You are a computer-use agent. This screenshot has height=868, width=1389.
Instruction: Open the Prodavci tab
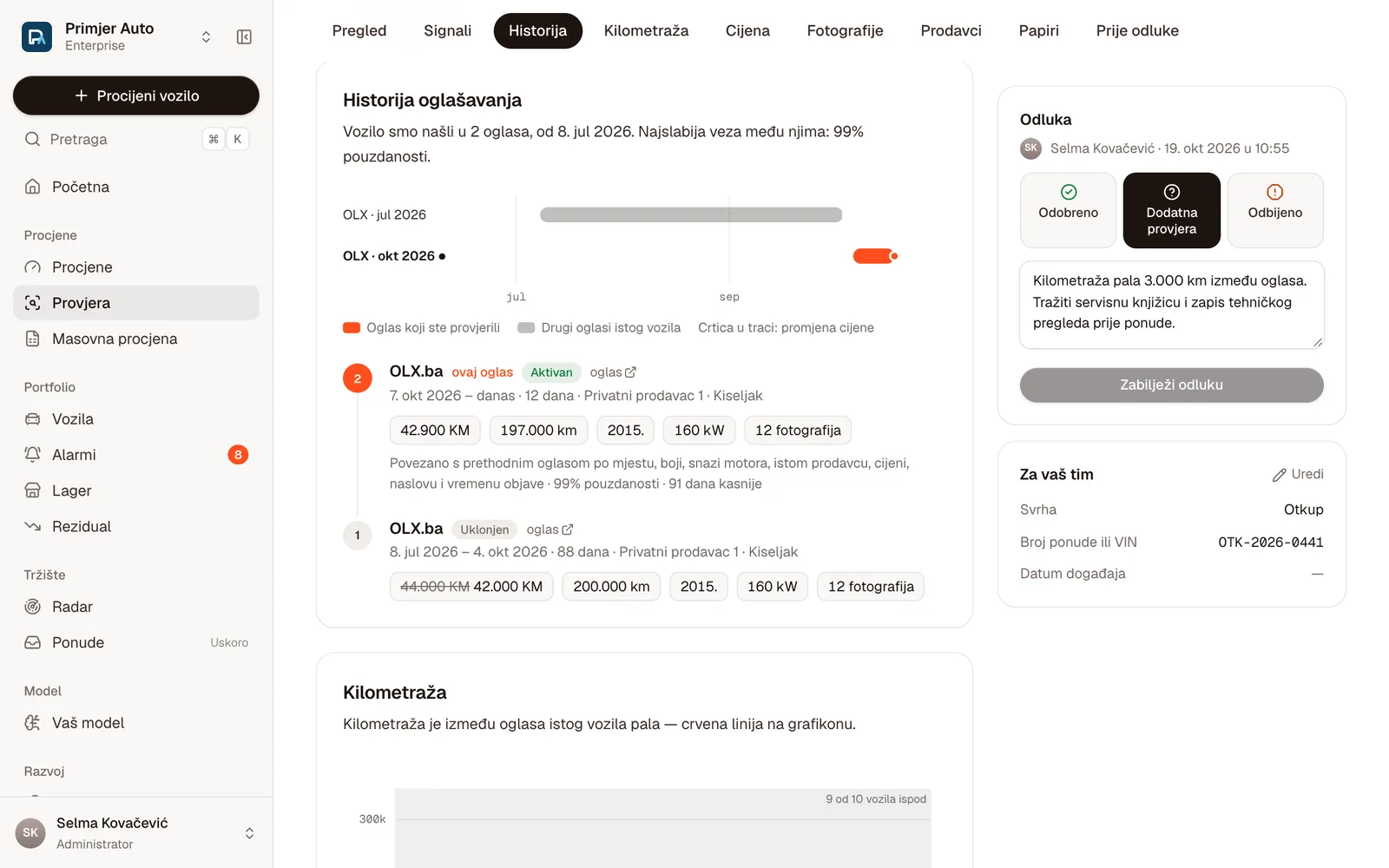[951, 30]
